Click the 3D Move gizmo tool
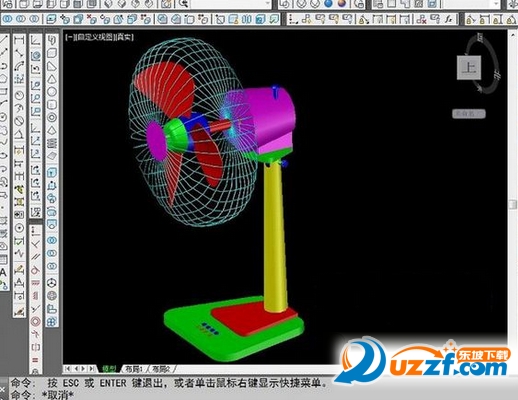518x400 pixels. point(52,283)
